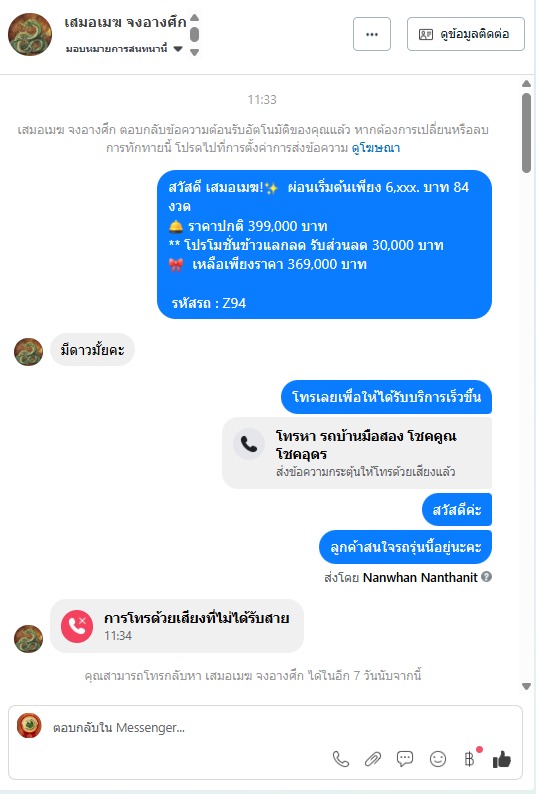536x794 pixels.
Task: Send a thumbs-up like
Action: pos(502,759)
